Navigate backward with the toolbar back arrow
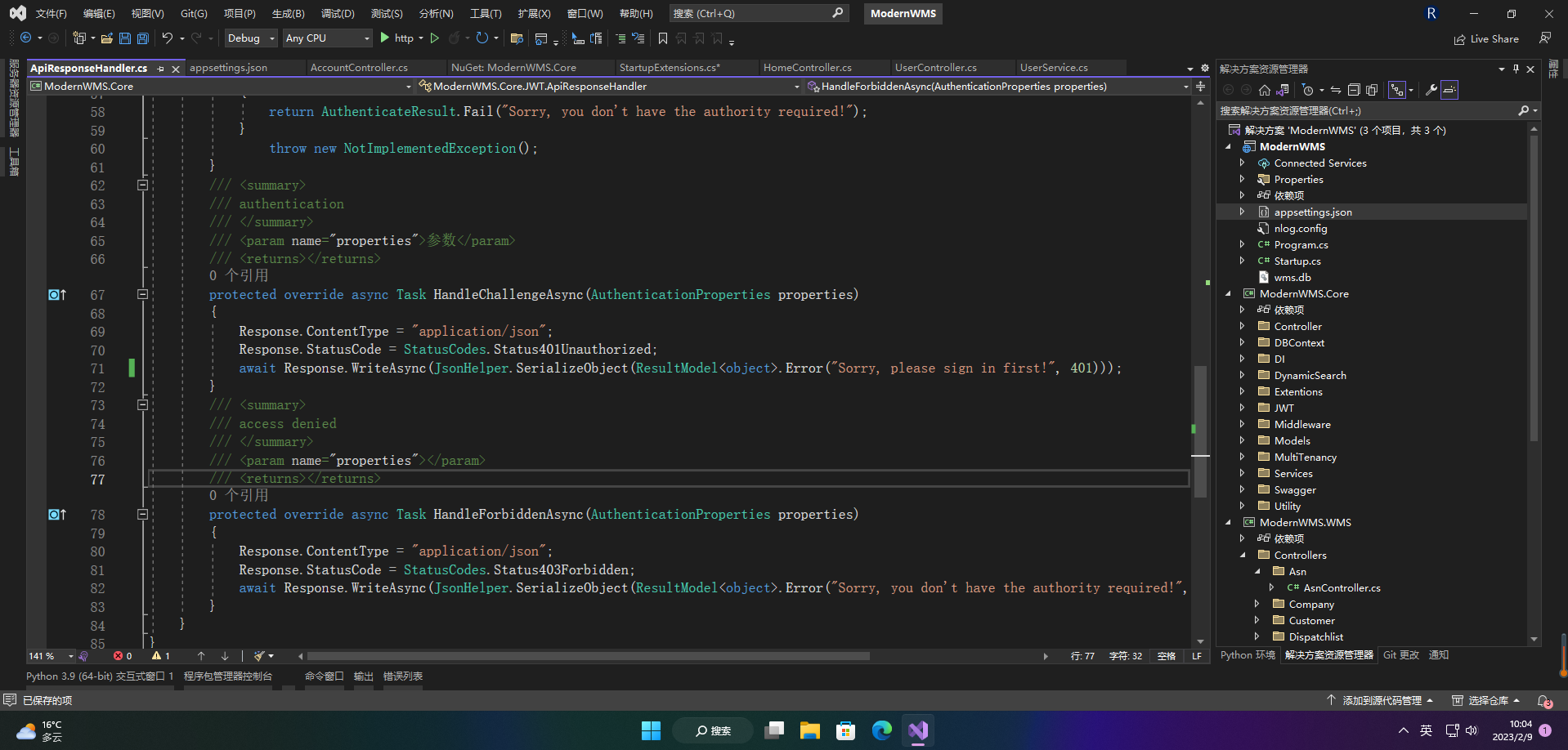This screenshot has width=1568, height=750. pos(26,38)
